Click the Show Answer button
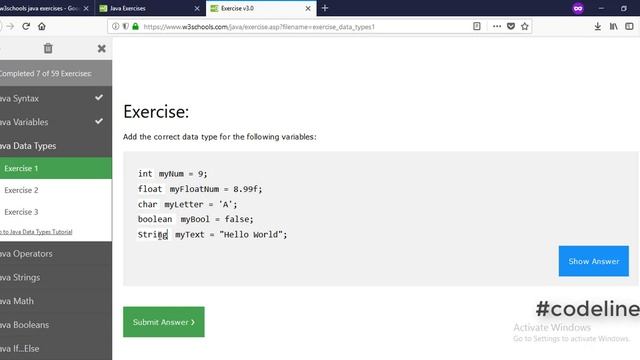 [593, 261]
